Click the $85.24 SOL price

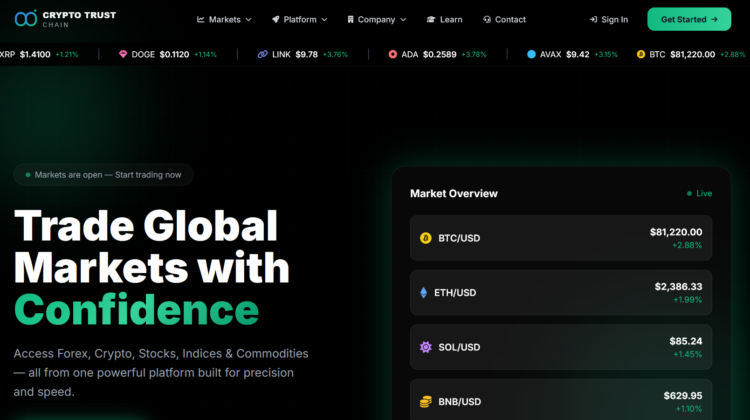pyautogui.click(x=686, y=341)
